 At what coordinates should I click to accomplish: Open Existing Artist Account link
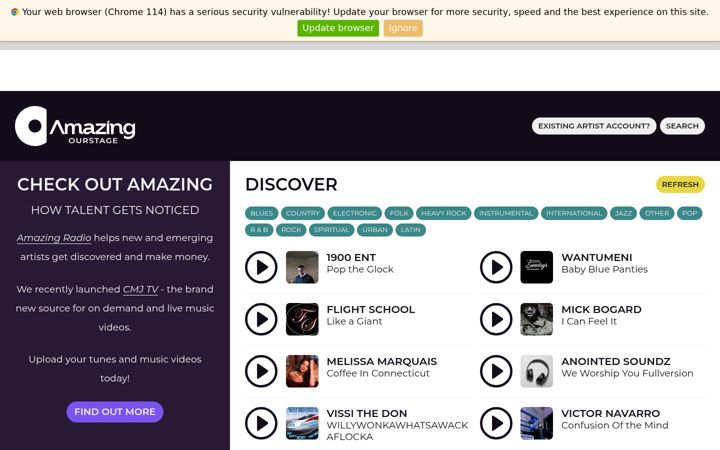(x=594, y=126)
